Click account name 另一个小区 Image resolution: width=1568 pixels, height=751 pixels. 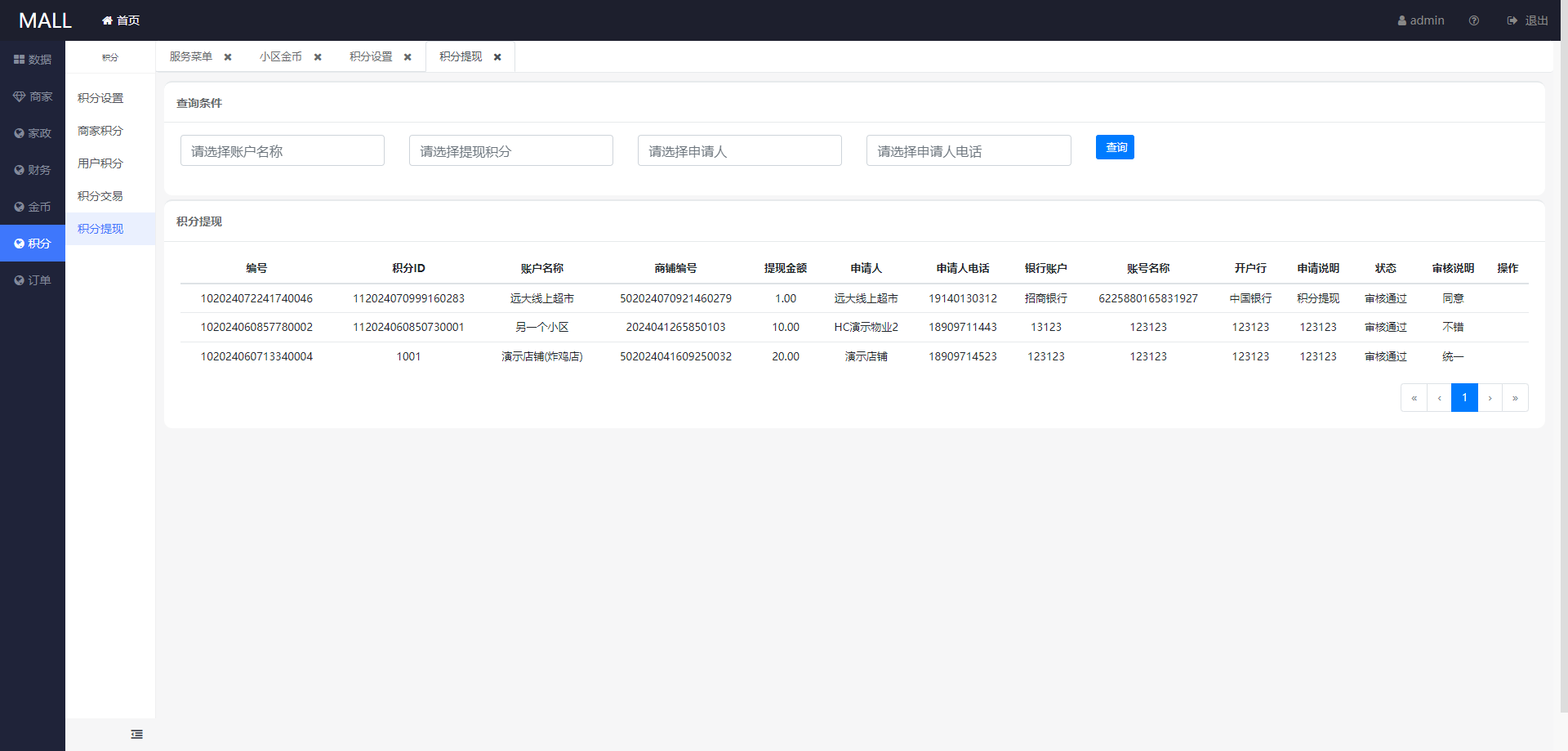click(x=542, y=327)
